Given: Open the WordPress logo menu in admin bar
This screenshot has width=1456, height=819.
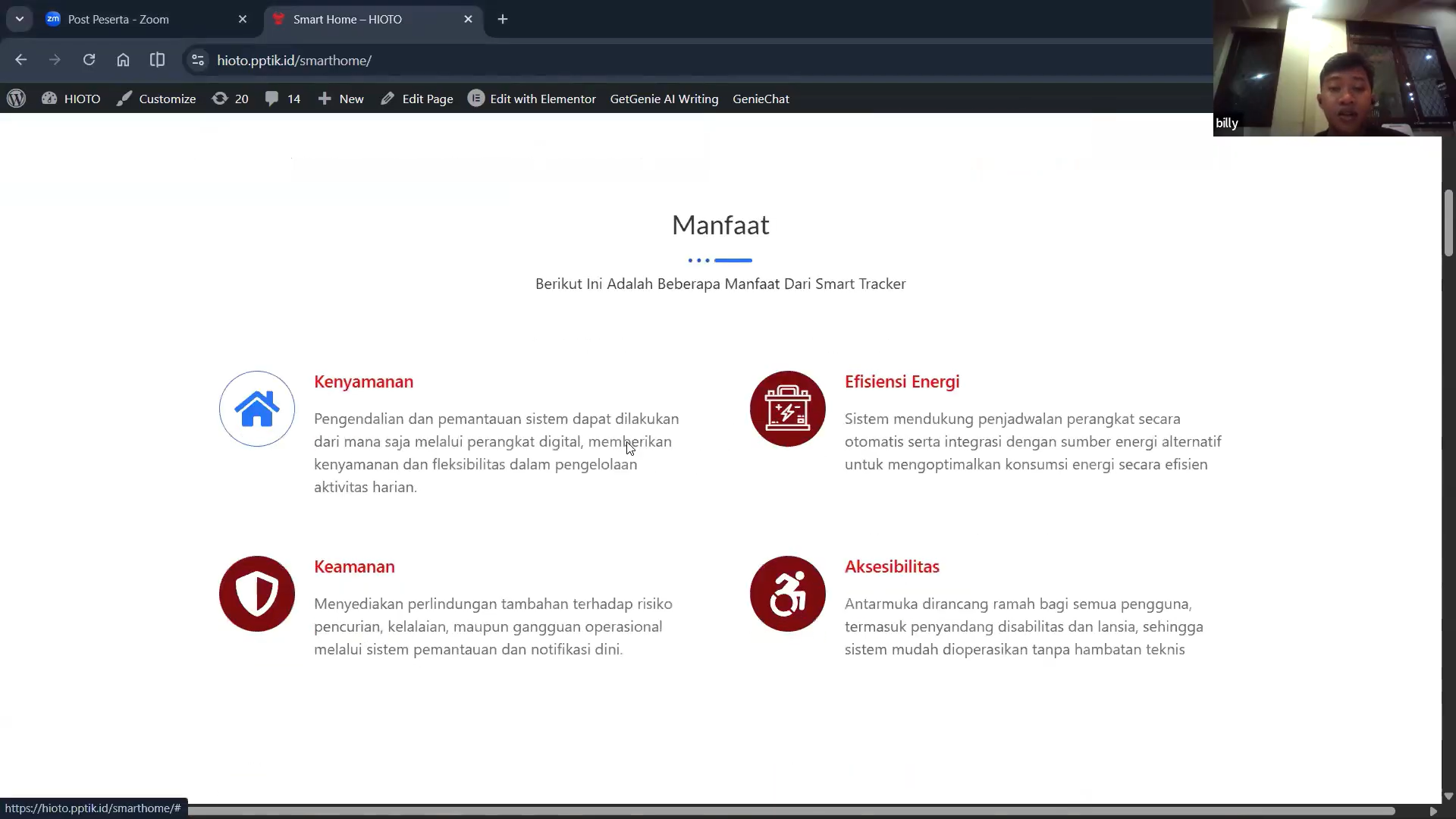Looking at the screenshot, I should 16,99.
